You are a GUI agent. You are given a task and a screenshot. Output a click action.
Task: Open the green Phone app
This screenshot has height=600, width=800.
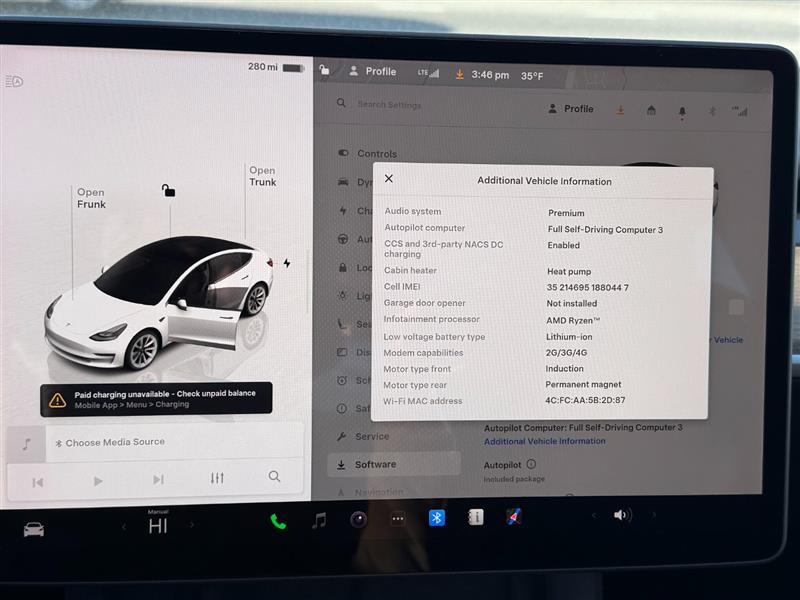[x=278, y=521]
